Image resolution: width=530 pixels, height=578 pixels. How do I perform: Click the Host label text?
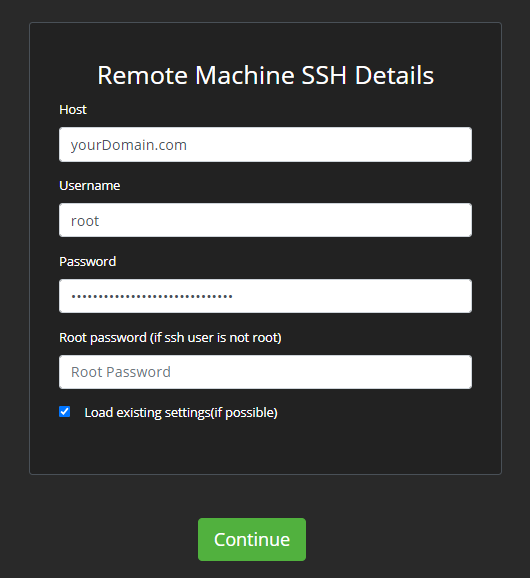tap(73, 109)
